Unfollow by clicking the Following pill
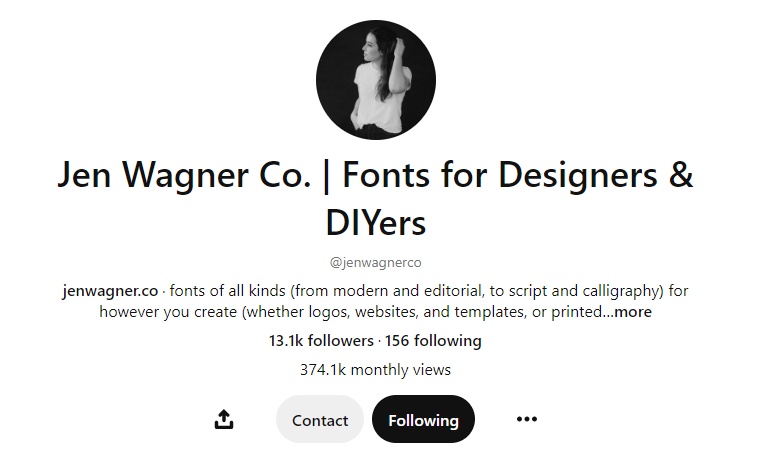Viewport: 762px width, 461px height. pyautogui.click(x=423, y=419)
